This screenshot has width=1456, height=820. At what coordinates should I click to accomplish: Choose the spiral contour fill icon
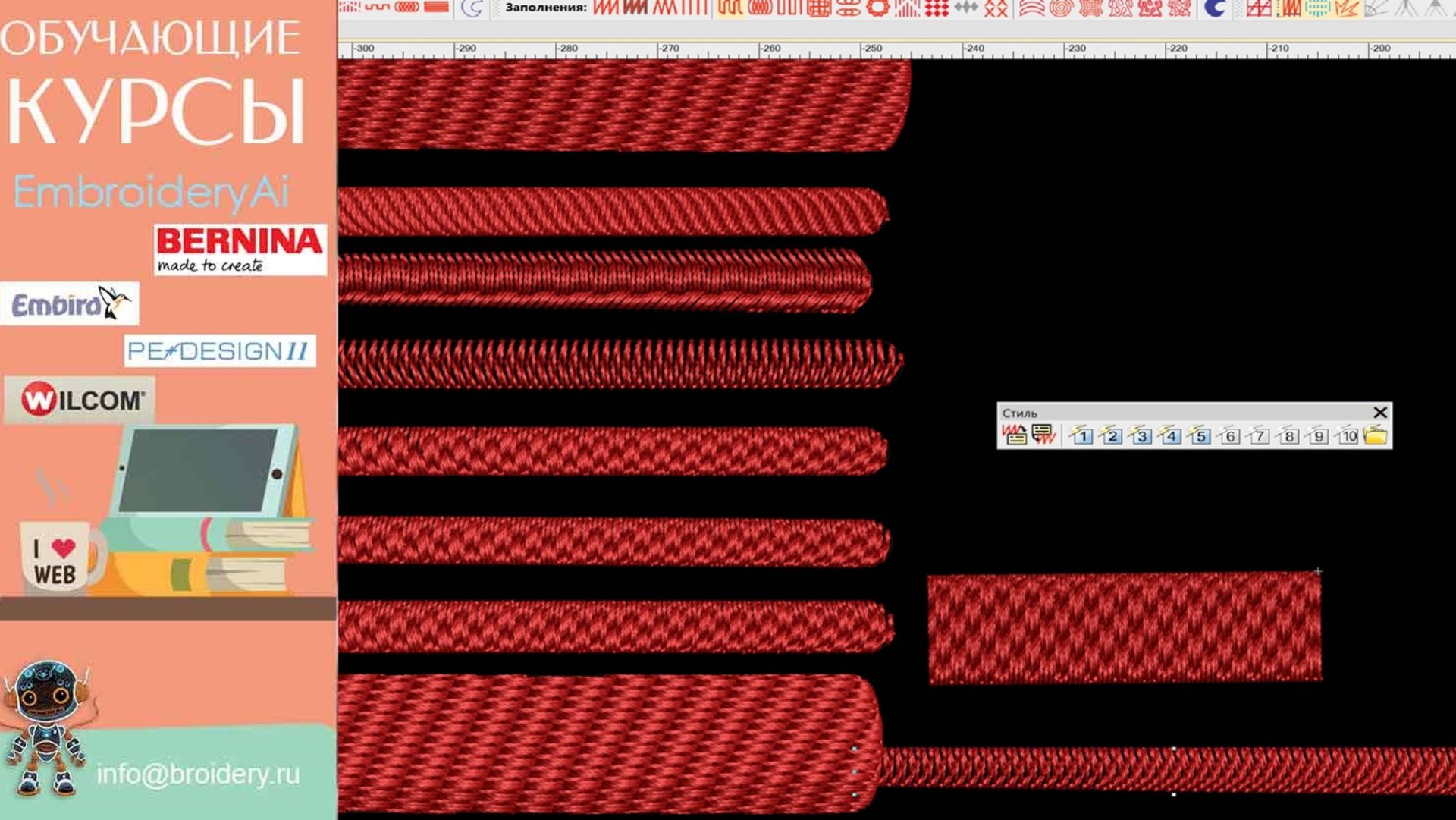[1060, 8]
